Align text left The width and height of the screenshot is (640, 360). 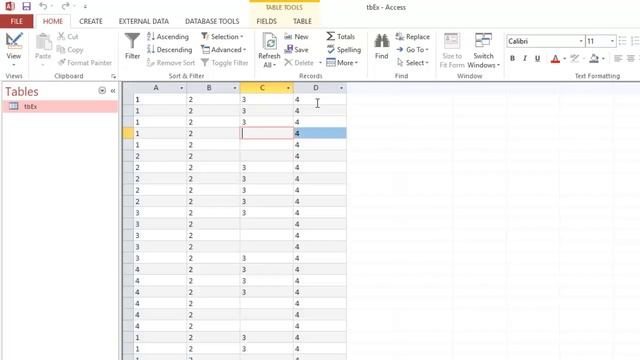click(618, 58)
